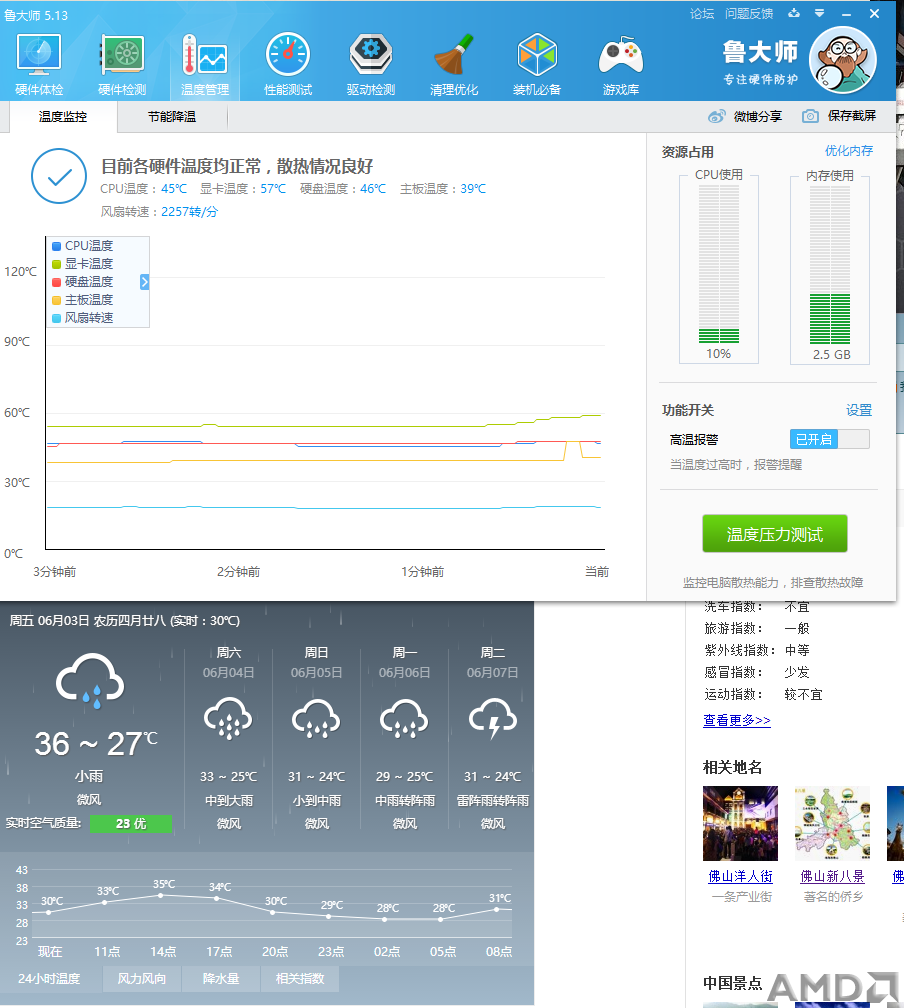Toggle 主板温度 series in chart legend
The image size is (904, 1008).
pyautogui.click(x=83, y=300)
